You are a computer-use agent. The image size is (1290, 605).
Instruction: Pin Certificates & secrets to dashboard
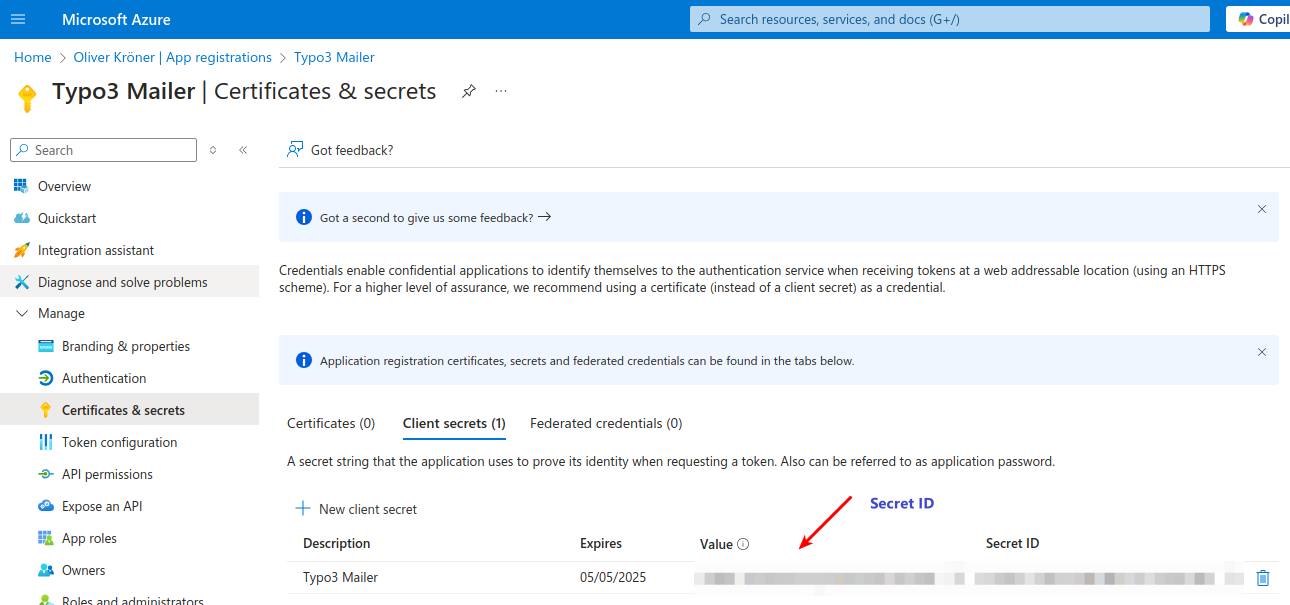pos(468,90)
